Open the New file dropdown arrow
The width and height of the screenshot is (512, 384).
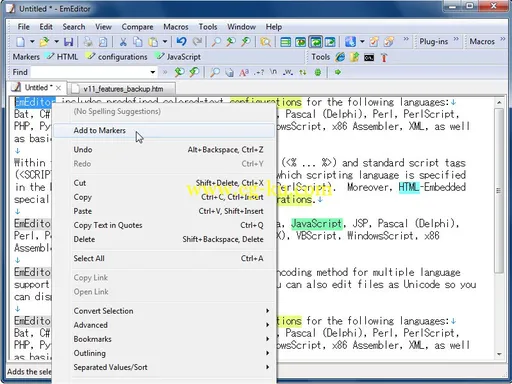[x=32, y=42]
